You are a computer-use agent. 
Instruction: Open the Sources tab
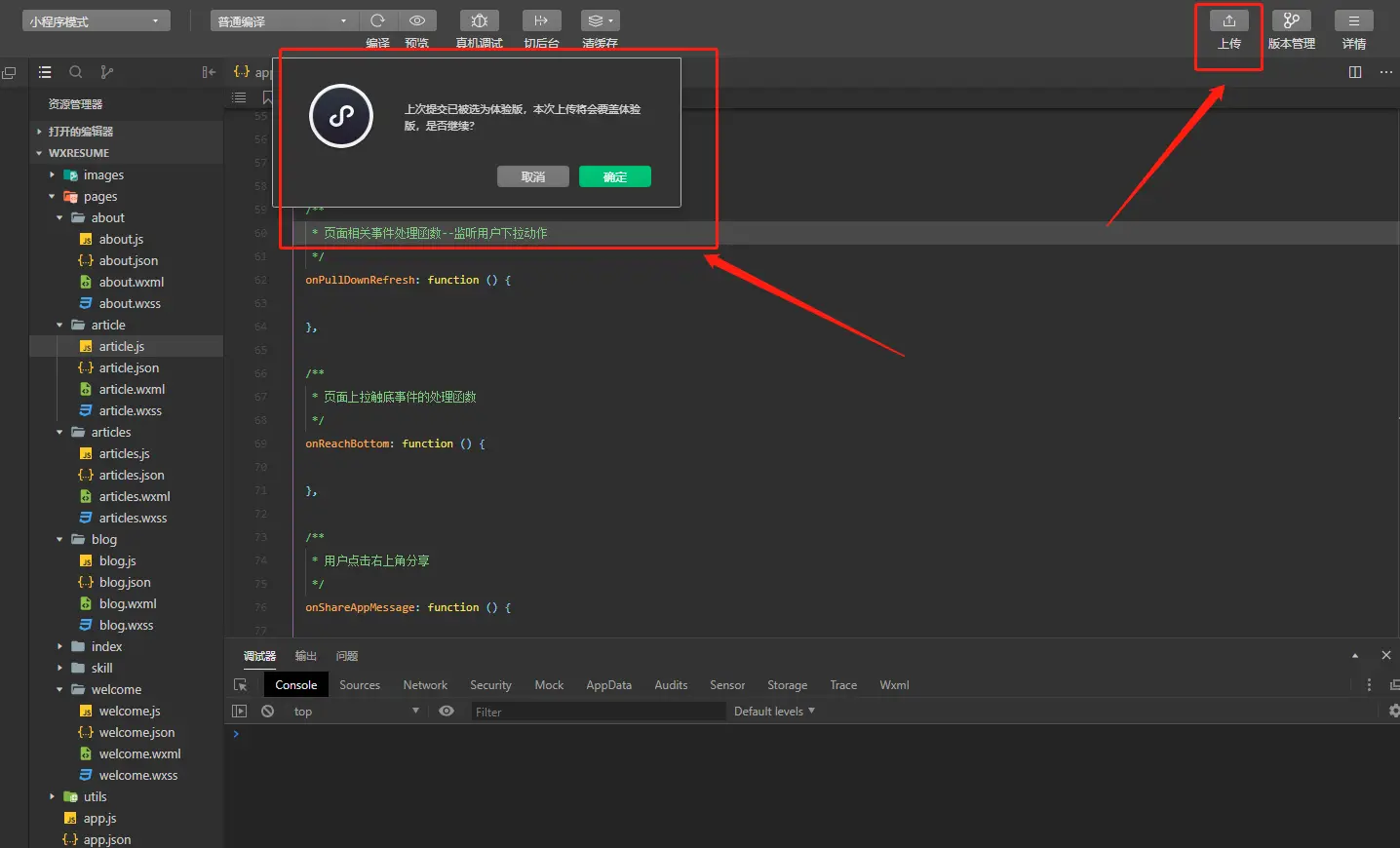coord(360,685)
